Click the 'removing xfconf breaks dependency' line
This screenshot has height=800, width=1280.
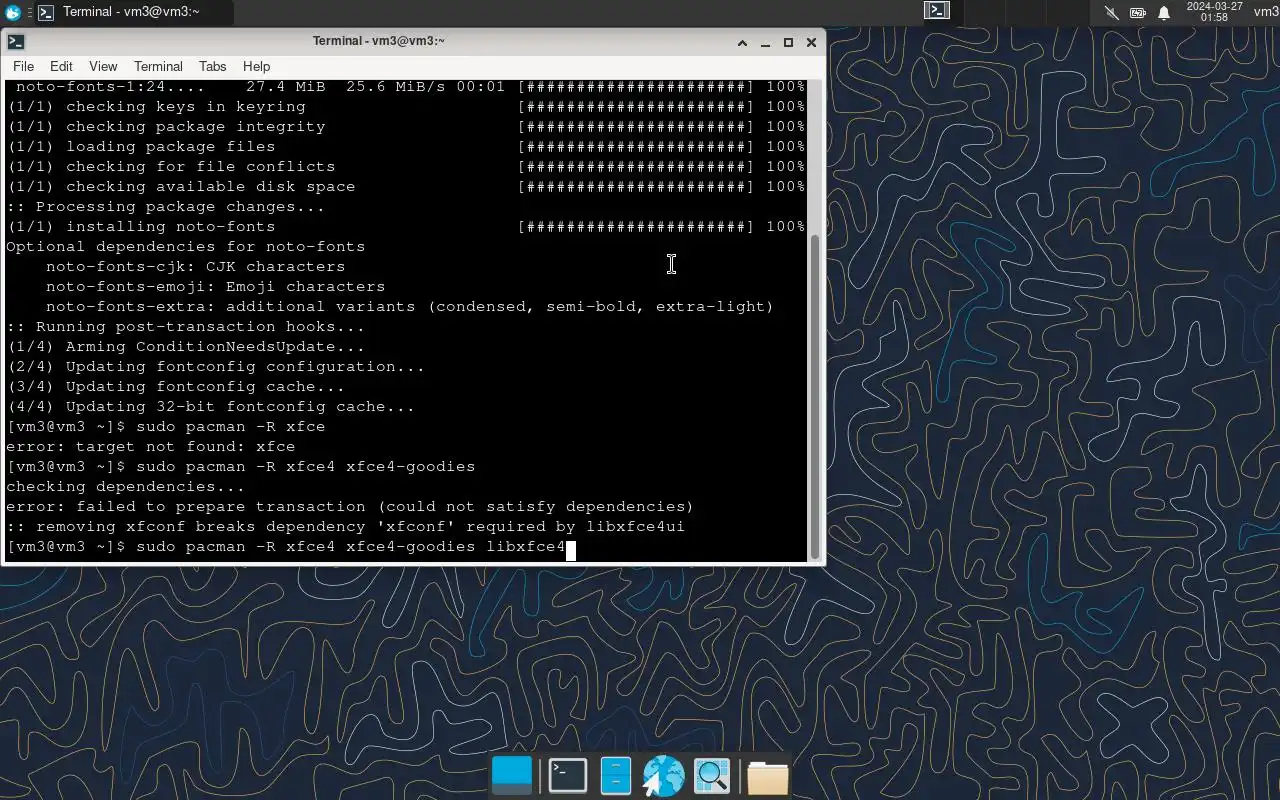coord(346,527)
